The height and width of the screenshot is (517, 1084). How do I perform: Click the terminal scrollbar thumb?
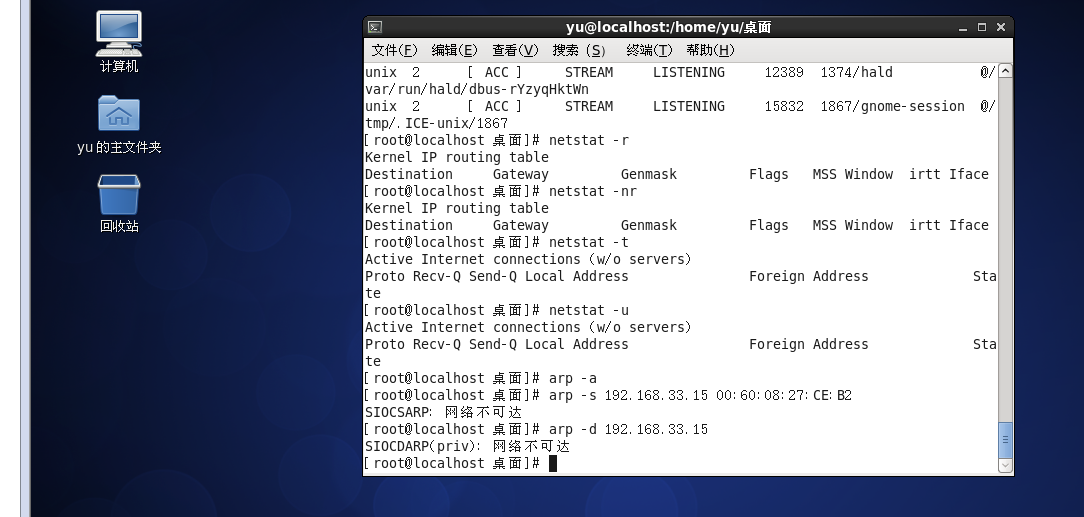(x=1006, y=440)
